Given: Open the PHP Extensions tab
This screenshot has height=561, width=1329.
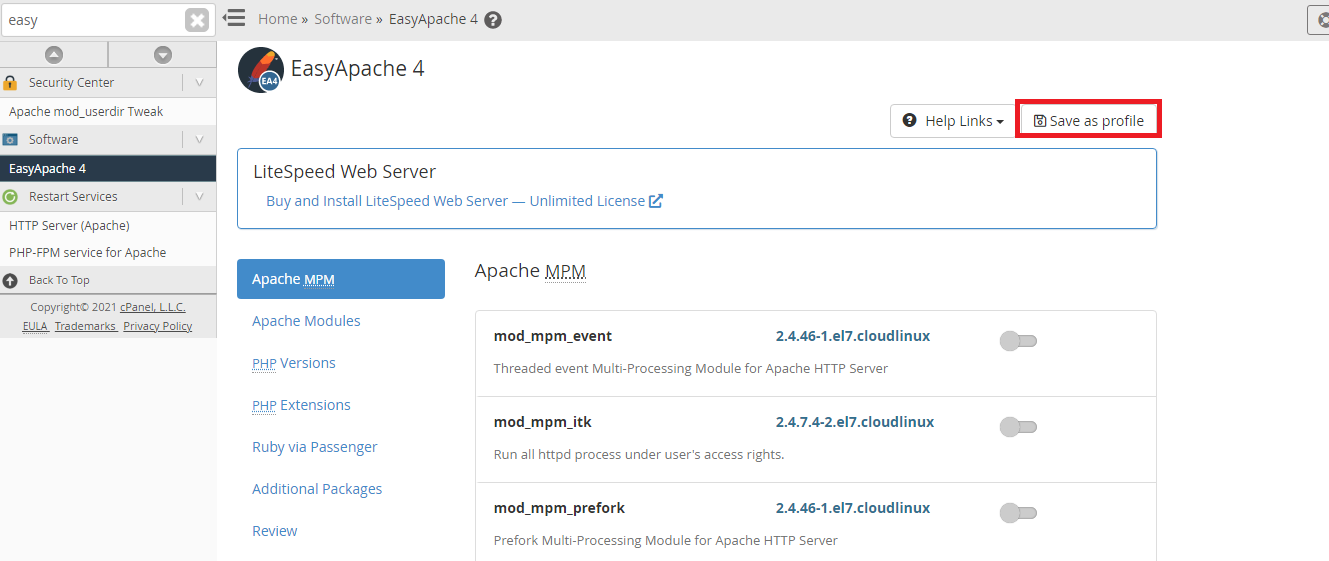Looking at the screenshot, I should coord(301,405).
